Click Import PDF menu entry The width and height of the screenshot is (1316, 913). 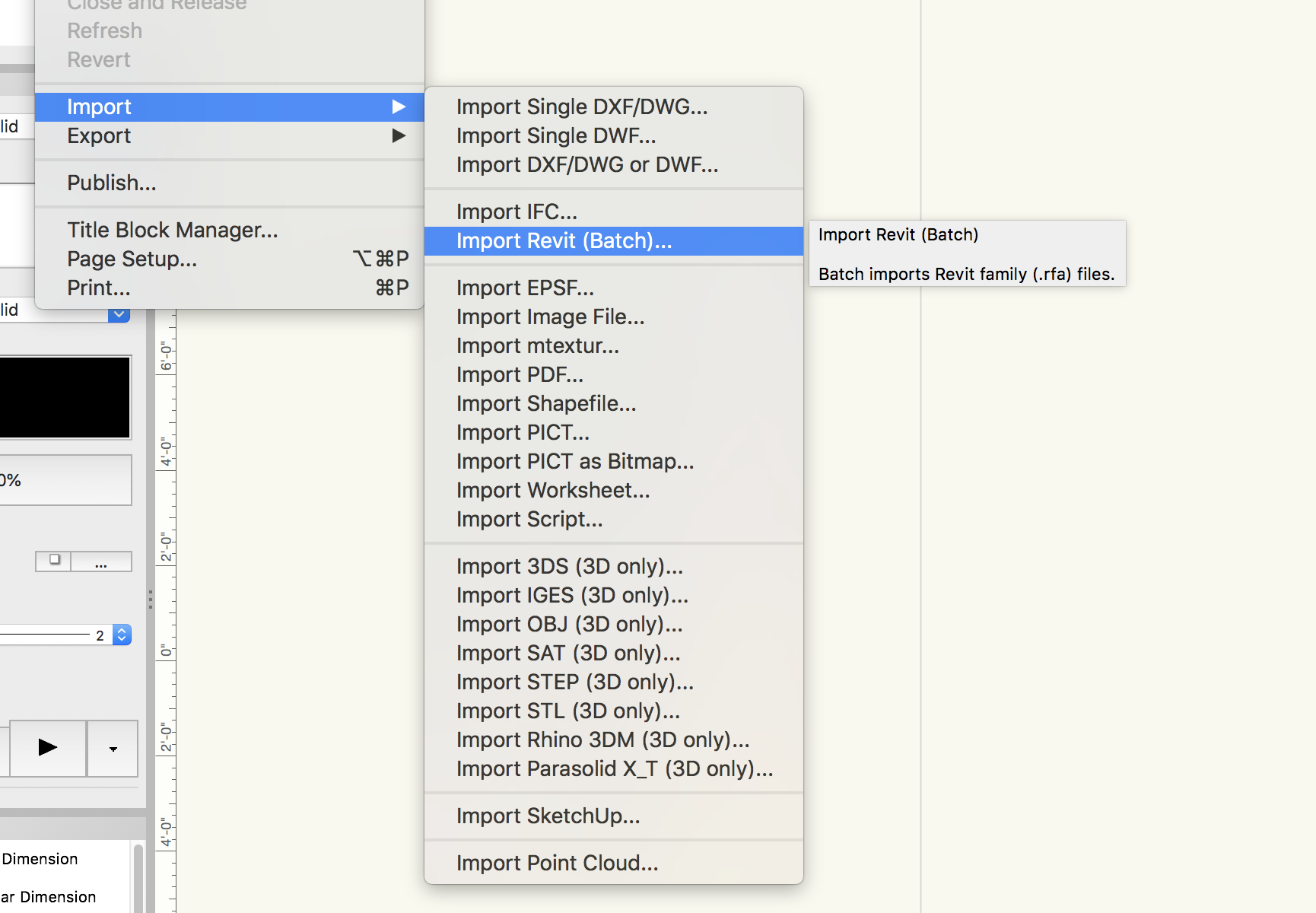pyautogui.click(x=520, y=375)
